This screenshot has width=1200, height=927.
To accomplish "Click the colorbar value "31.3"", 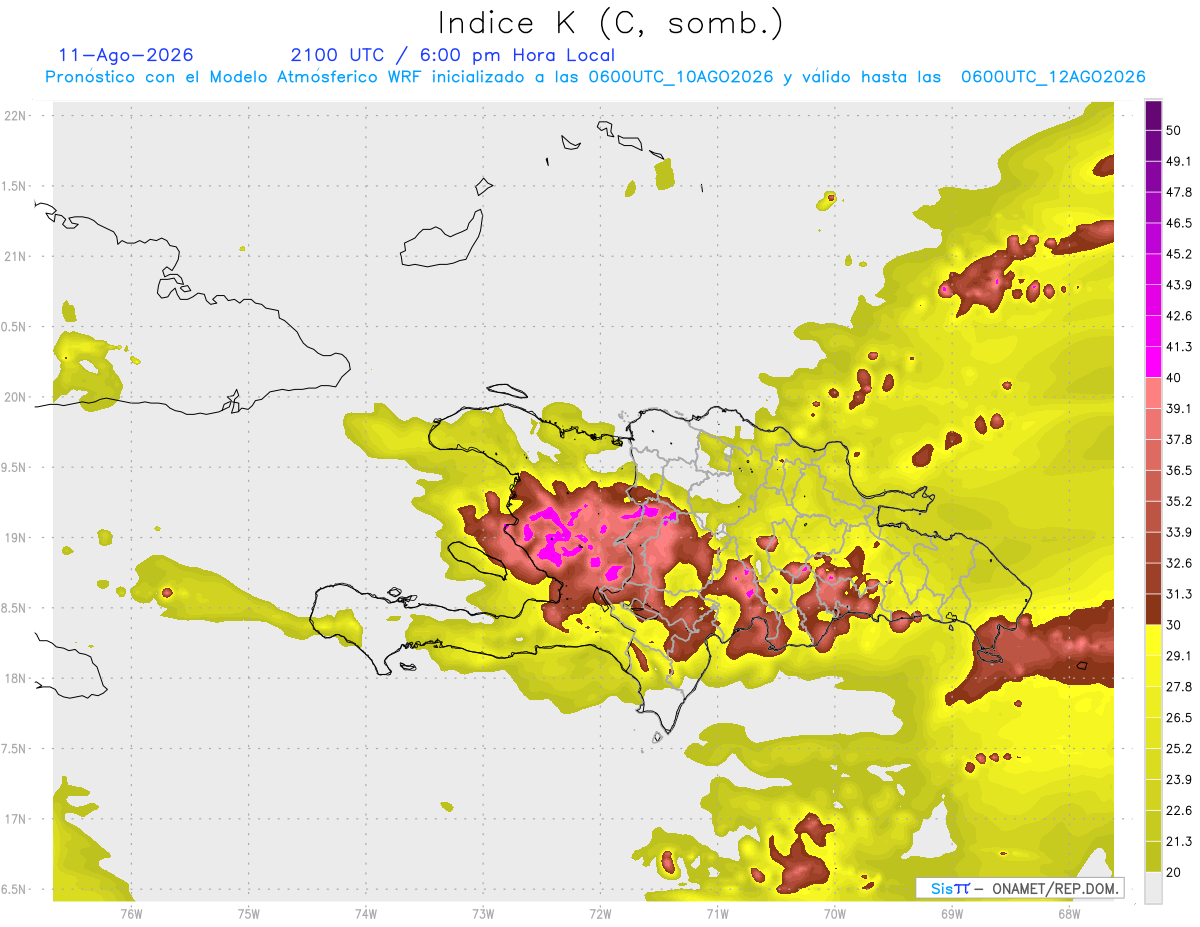I will pyautogui.click(x=1179, y=594).
